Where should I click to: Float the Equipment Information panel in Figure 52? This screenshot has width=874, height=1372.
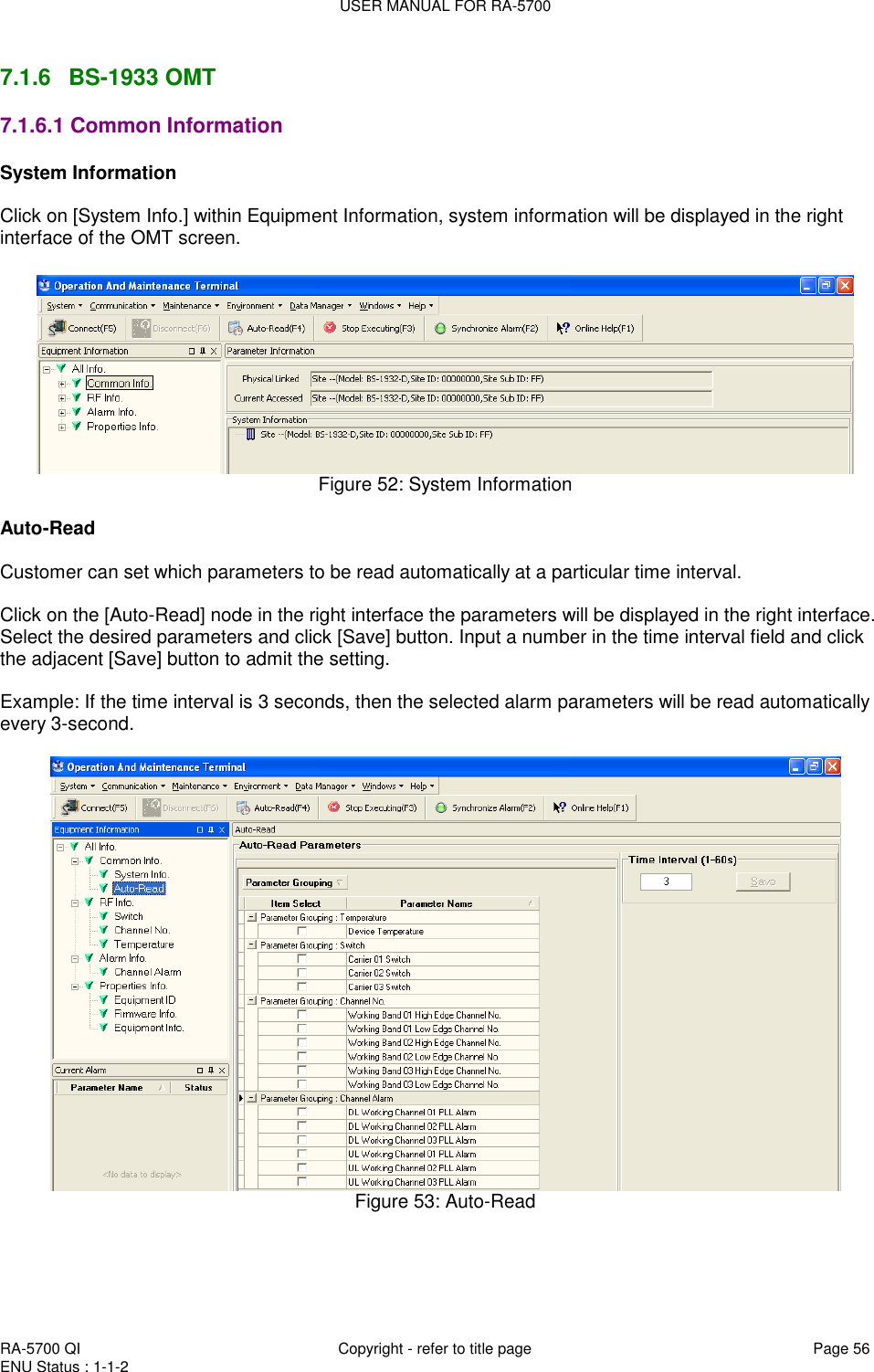192,351
